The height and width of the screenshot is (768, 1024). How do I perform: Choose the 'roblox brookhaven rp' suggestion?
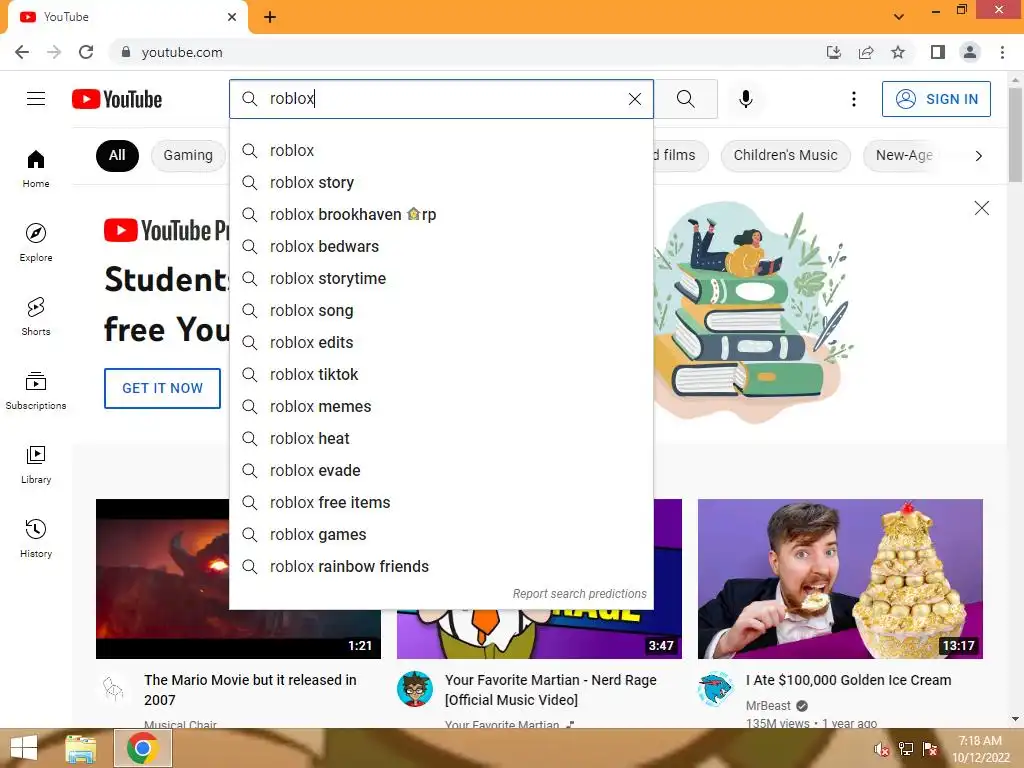(441, 215)
